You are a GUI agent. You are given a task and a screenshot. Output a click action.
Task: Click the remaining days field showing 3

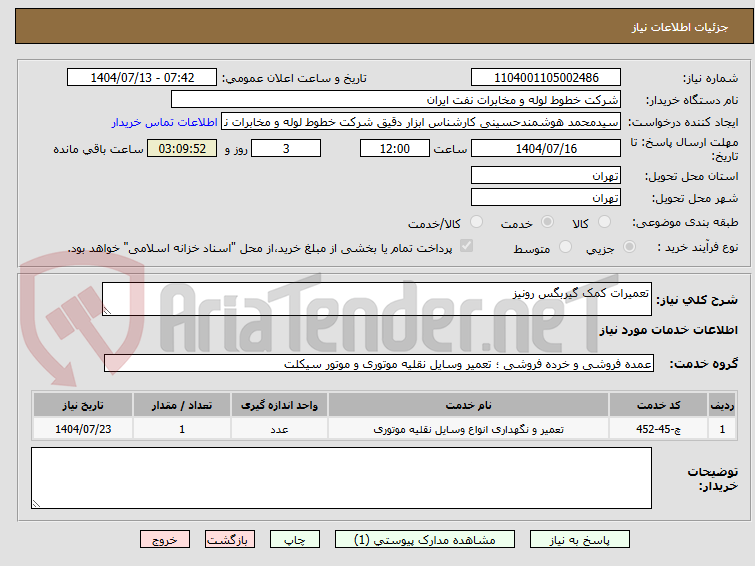coord(286,148)
